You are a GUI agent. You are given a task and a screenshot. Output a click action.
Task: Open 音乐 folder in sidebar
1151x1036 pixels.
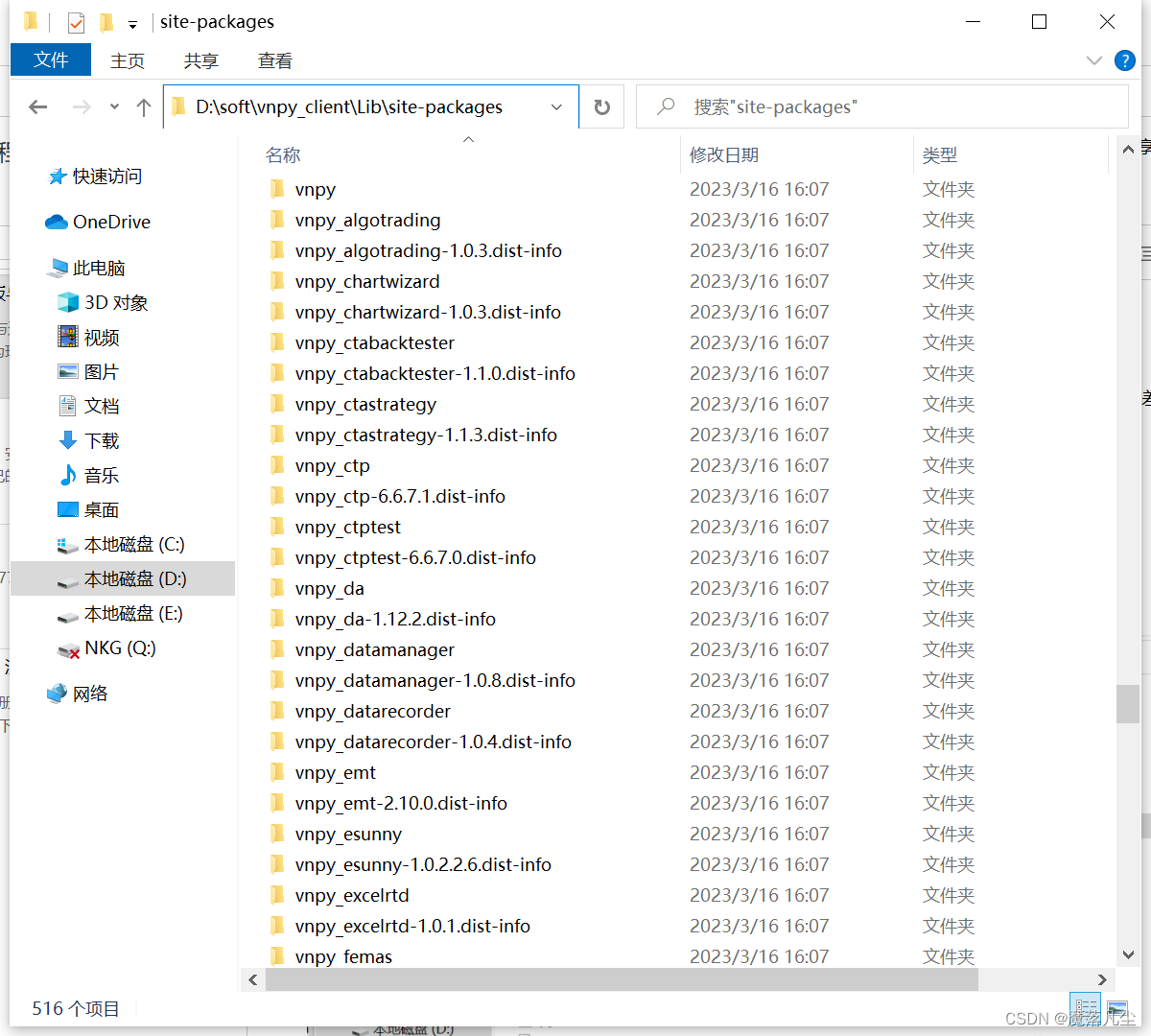102,476
